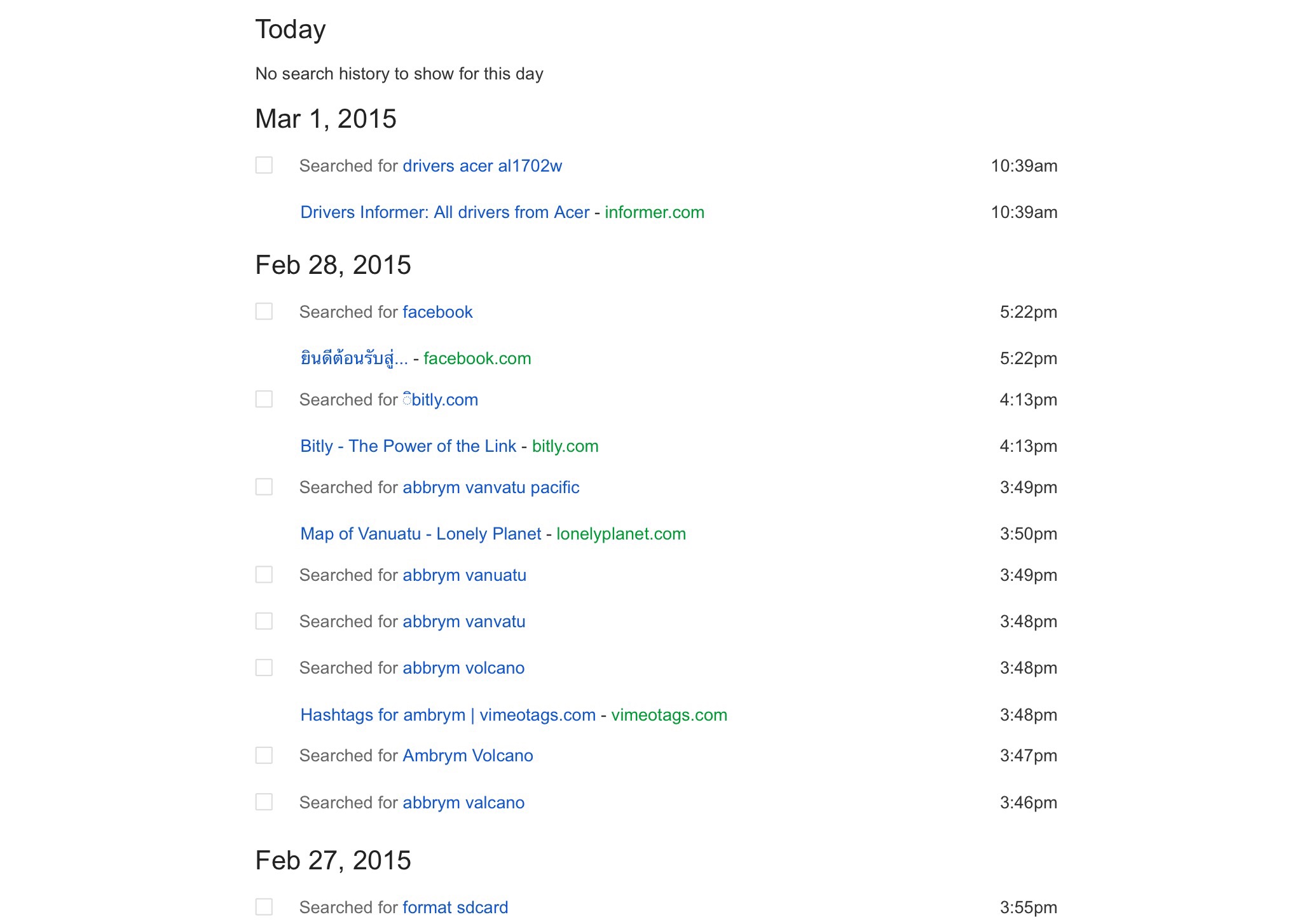1302x924 pixels.
Task: Visit the facebook.com domain link
Action: pyautogui.click(x=477, y=358)
